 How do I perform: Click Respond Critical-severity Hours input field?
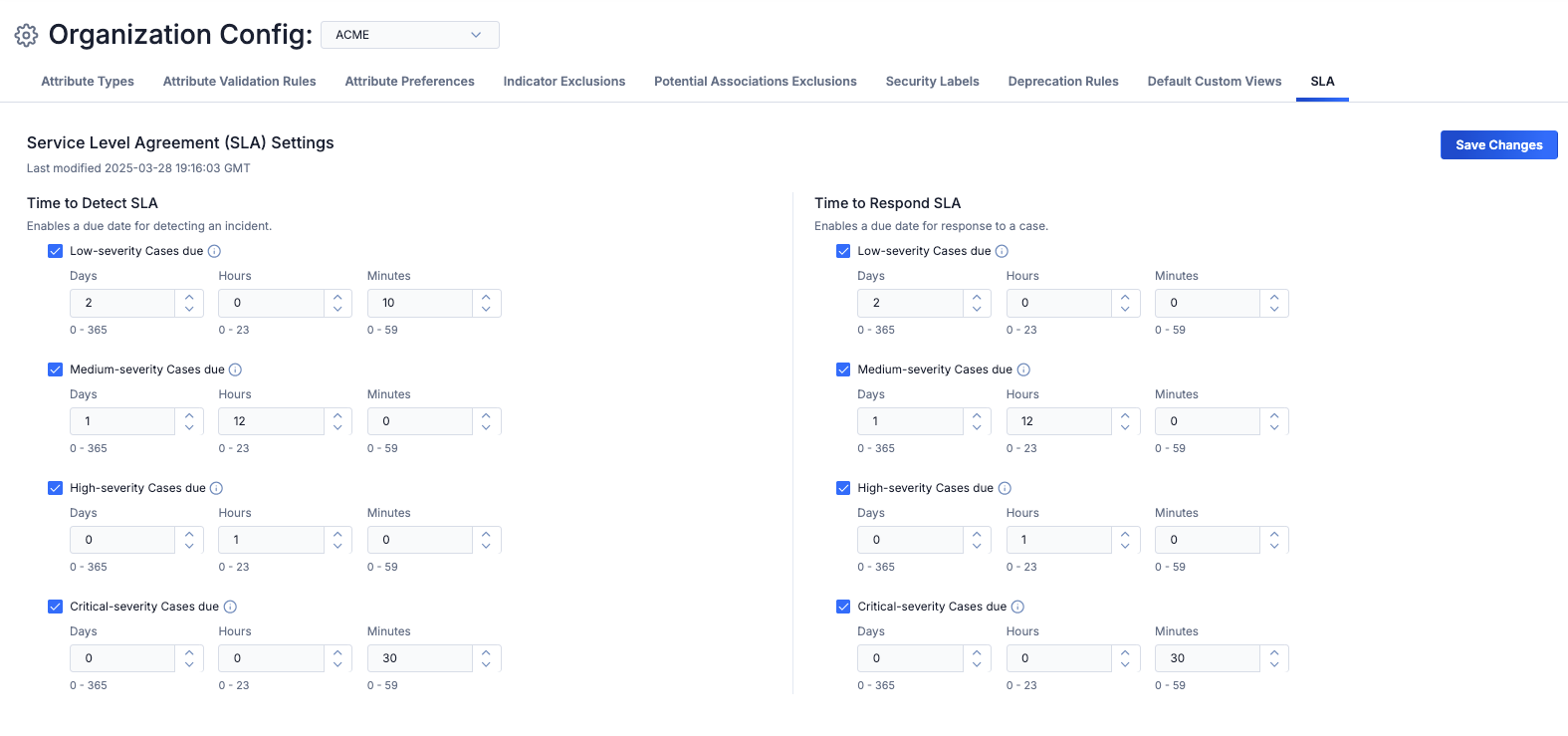click(1058, 658)
